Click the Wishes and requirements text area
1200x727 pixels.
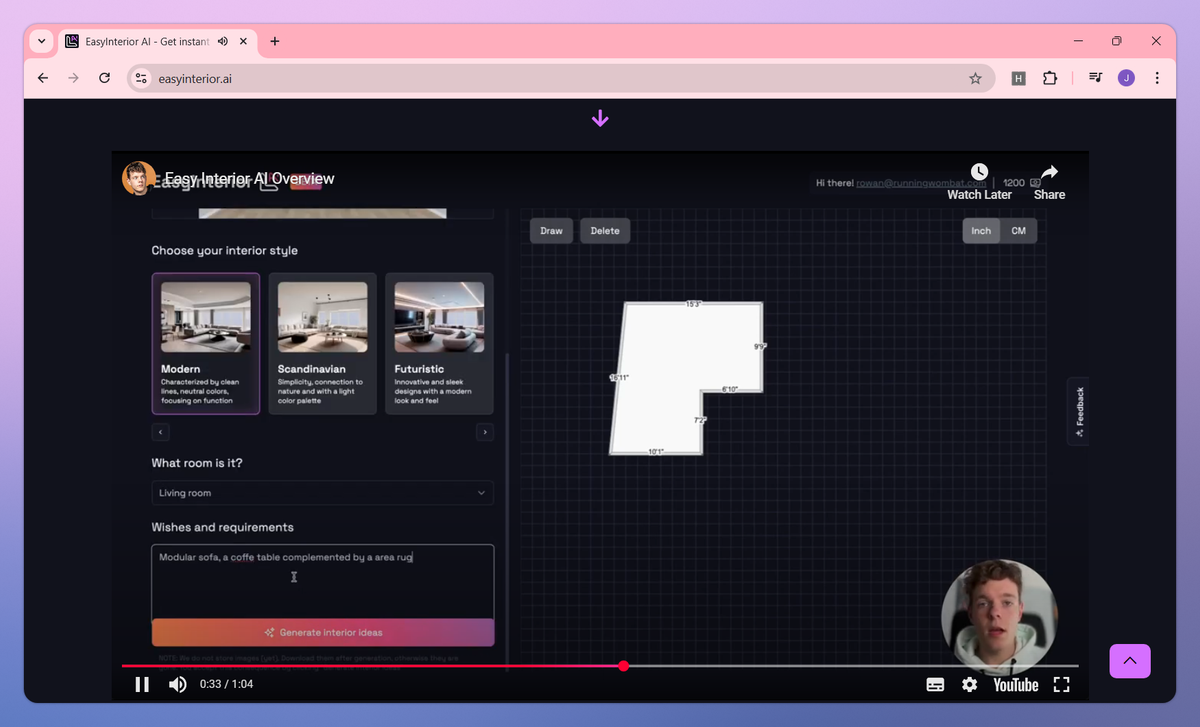point(323,581)
